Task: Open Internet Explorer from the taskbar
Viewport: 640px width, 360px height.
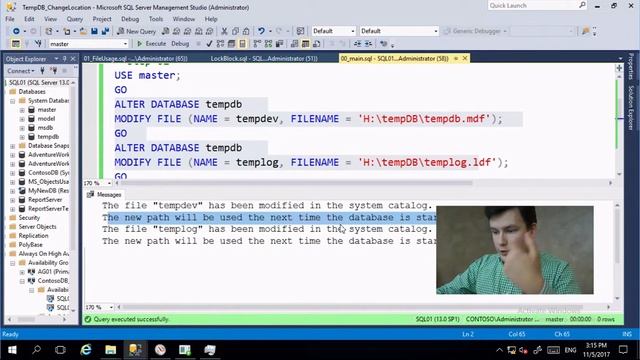Action: [86, 350]
